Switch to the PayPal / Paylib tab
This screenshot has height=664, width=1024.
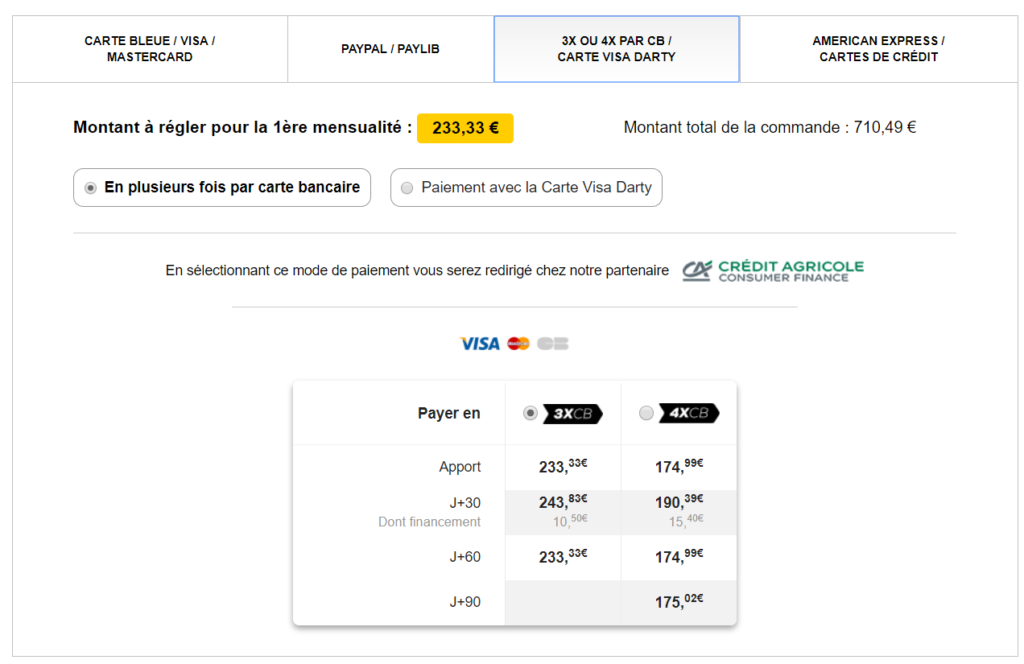coord(390,49)
